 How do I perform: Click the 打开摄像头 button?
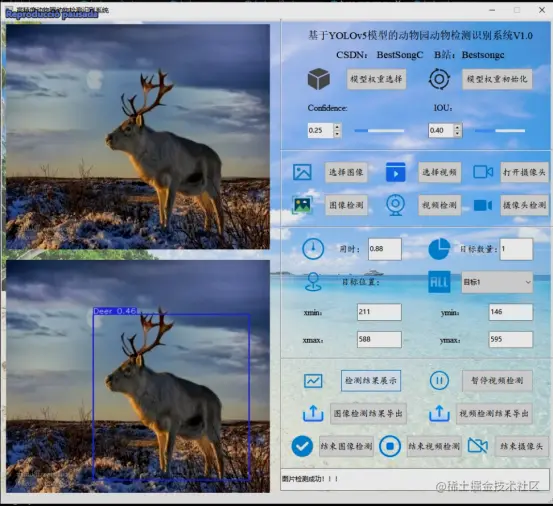524,172
